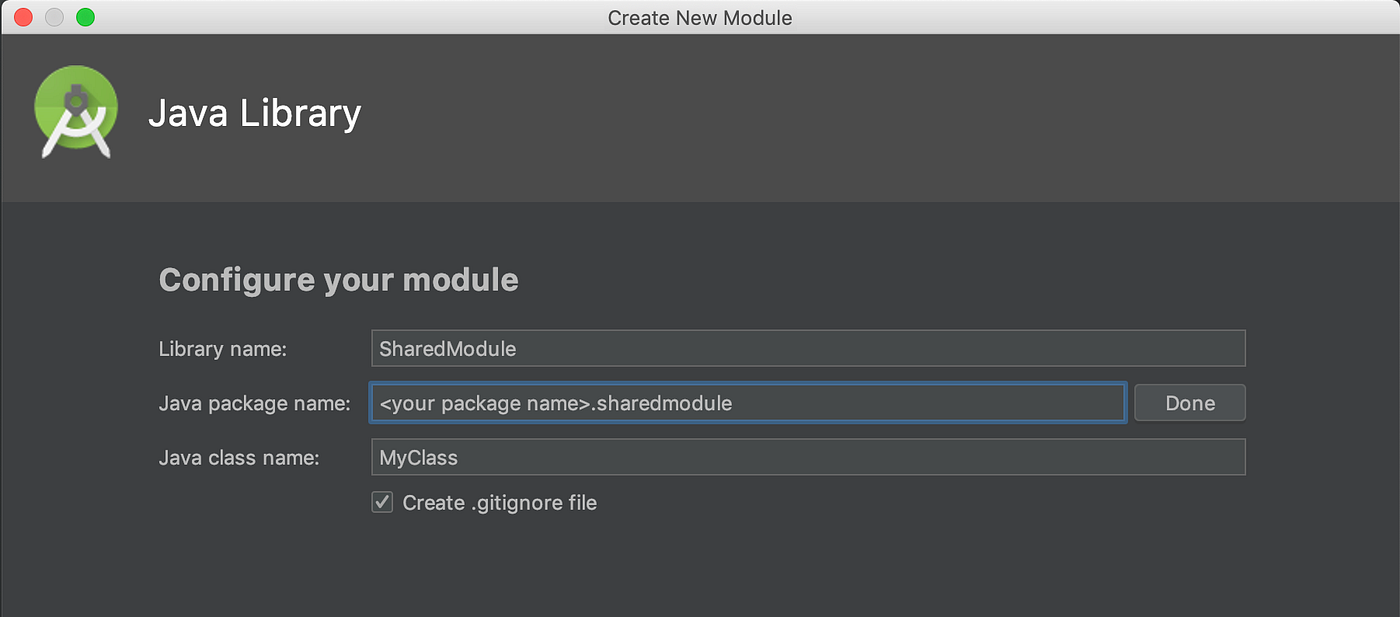Screen dimensions: 1400x617
Task: Click the 'Configure your module' heading
Action: pyautogui.click(x=338, y=279)
